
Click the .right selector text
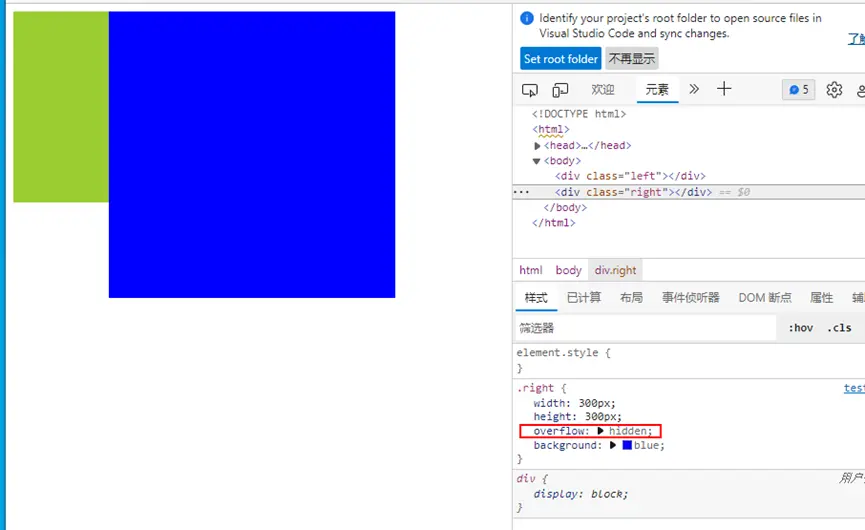[x=535, y=388]
